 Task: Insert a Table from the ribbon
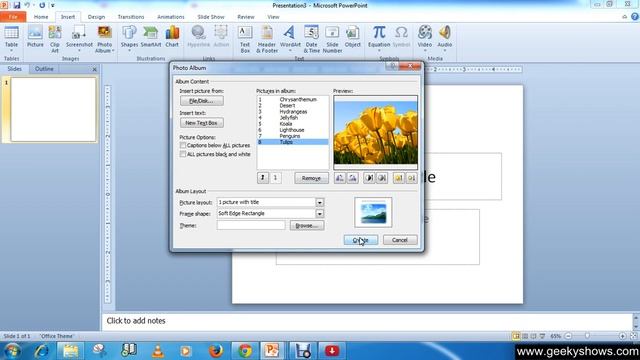pyautogui.click(x=11, y=38)
